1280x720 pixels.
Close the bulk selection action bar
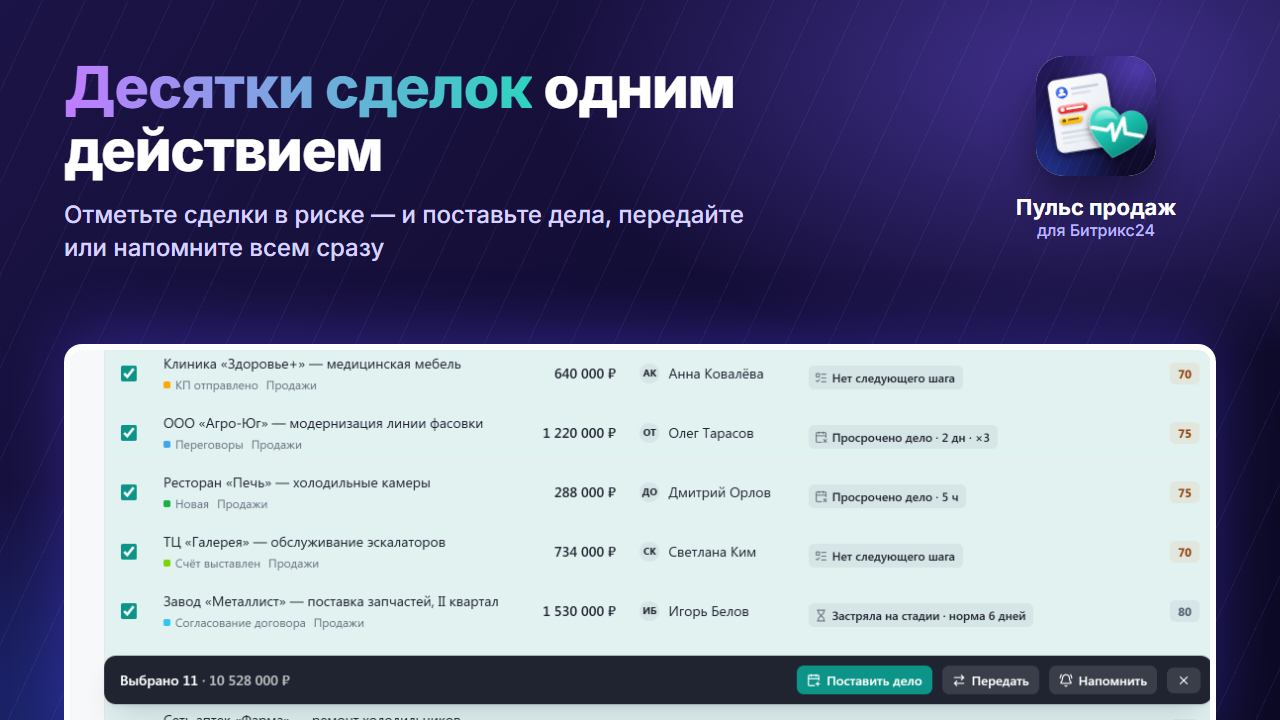tap(1183, 680)
